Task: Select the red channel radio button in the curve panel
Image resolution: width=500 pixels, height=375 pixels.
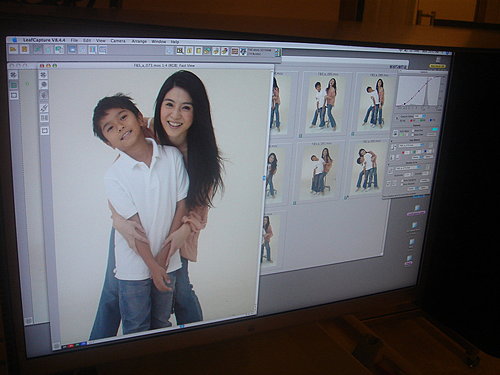Action: pos(411,121)
